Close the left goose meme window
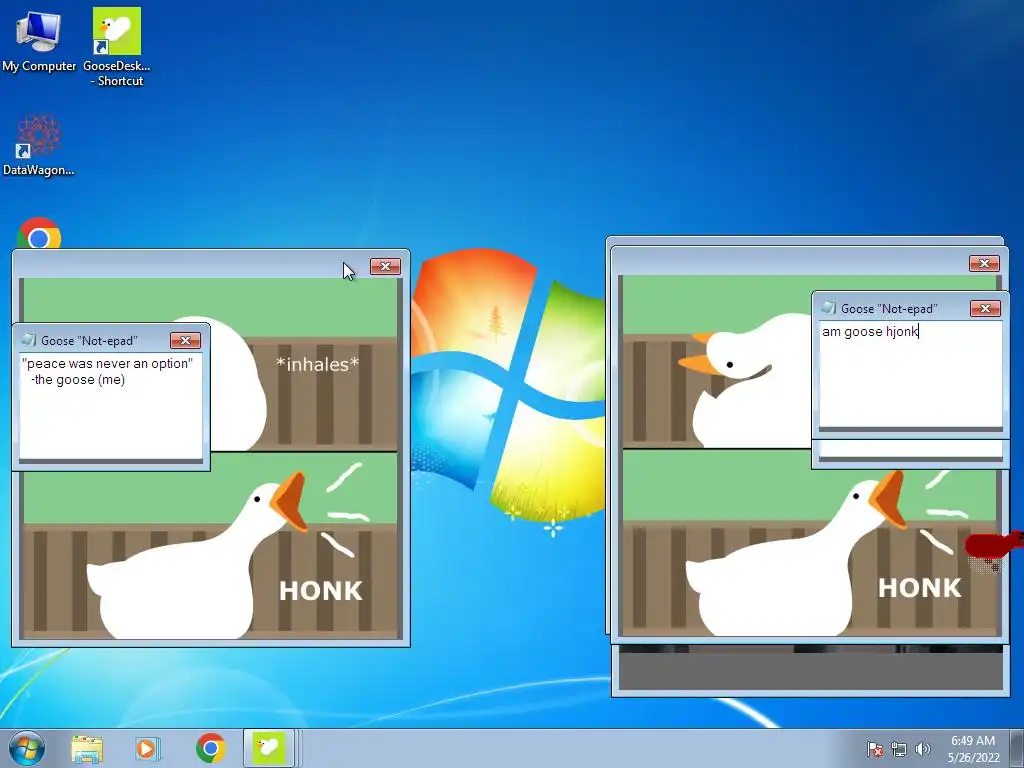The height and width of the screenshot is (768, 1024). [x=385, y=266]
